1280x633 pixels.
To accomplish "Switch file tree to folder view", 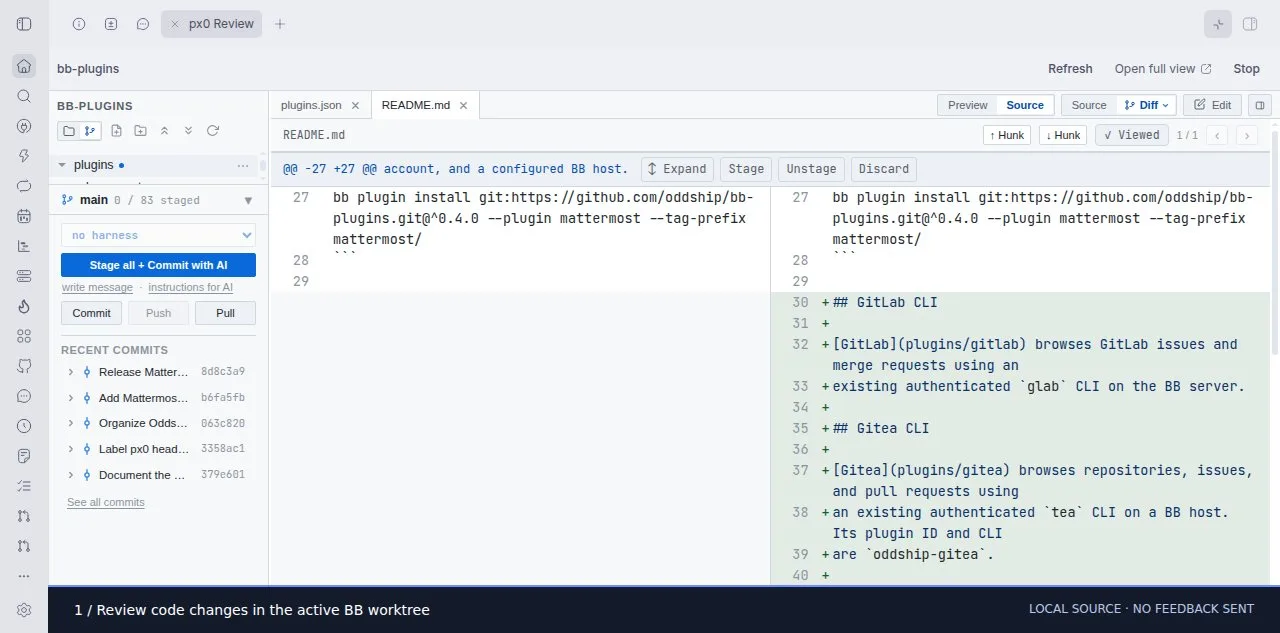I will coord(68,131).
